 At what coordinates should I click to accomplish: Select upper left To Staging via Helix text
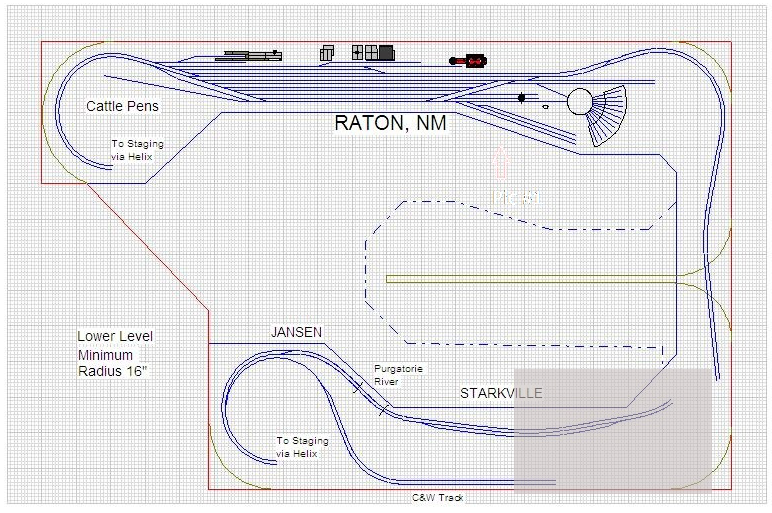tap(137, 150)
